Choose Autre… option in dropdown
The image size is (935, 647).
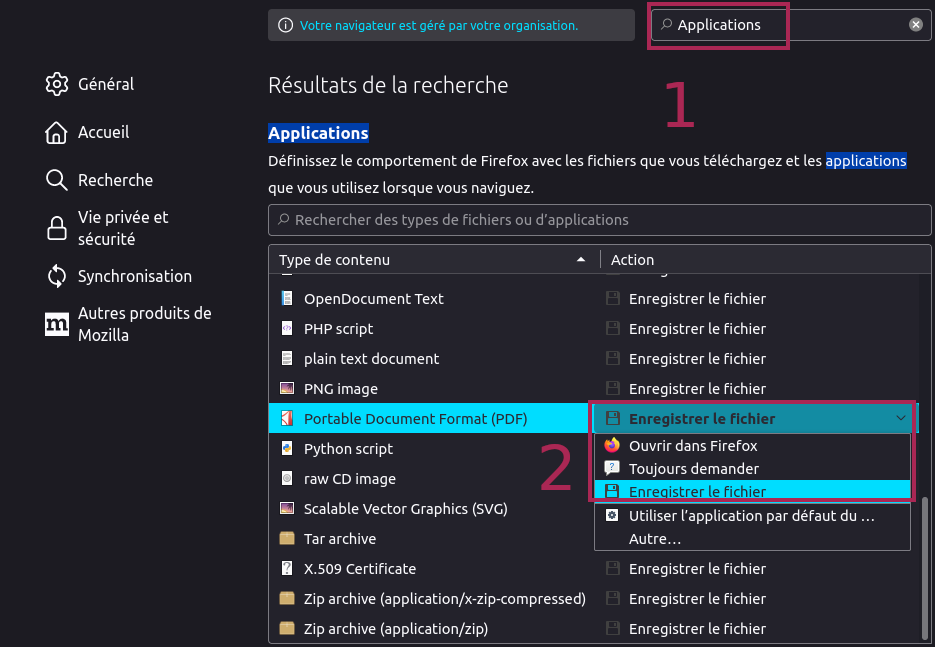click(x=753, y=539)
